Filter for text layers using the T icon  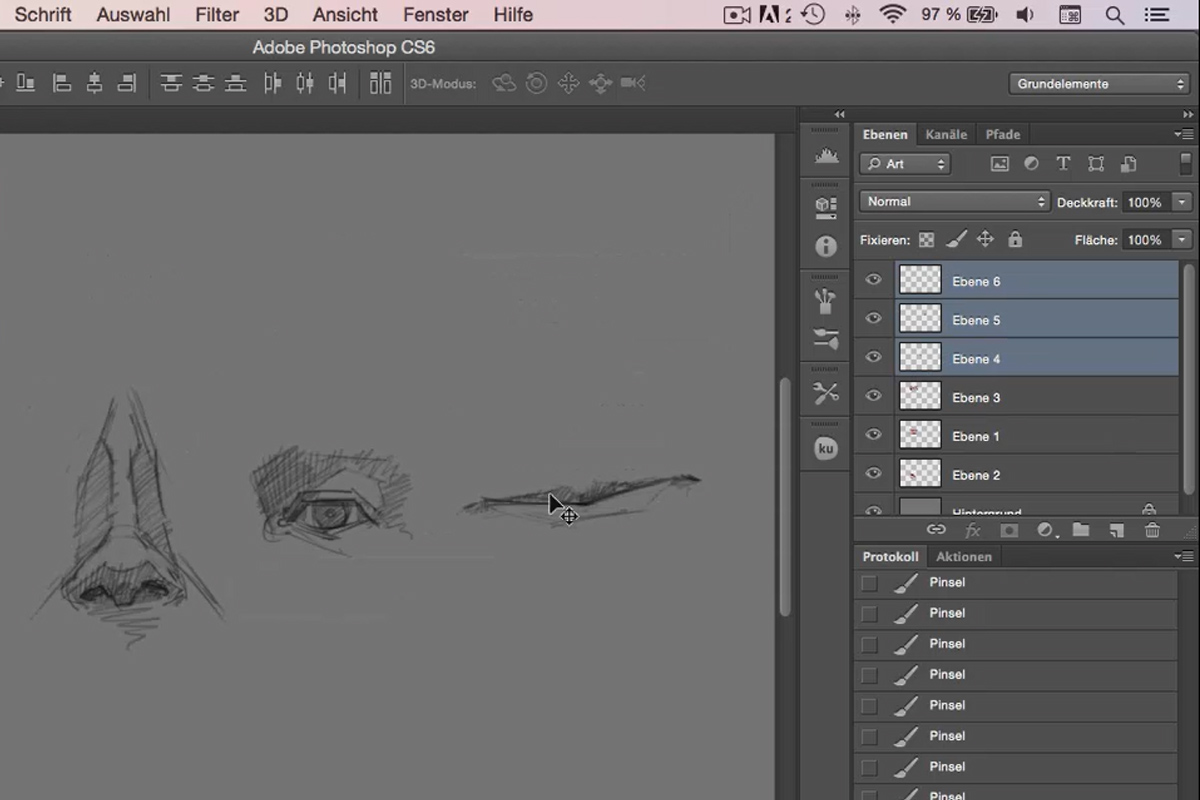tap(1063, 163)
